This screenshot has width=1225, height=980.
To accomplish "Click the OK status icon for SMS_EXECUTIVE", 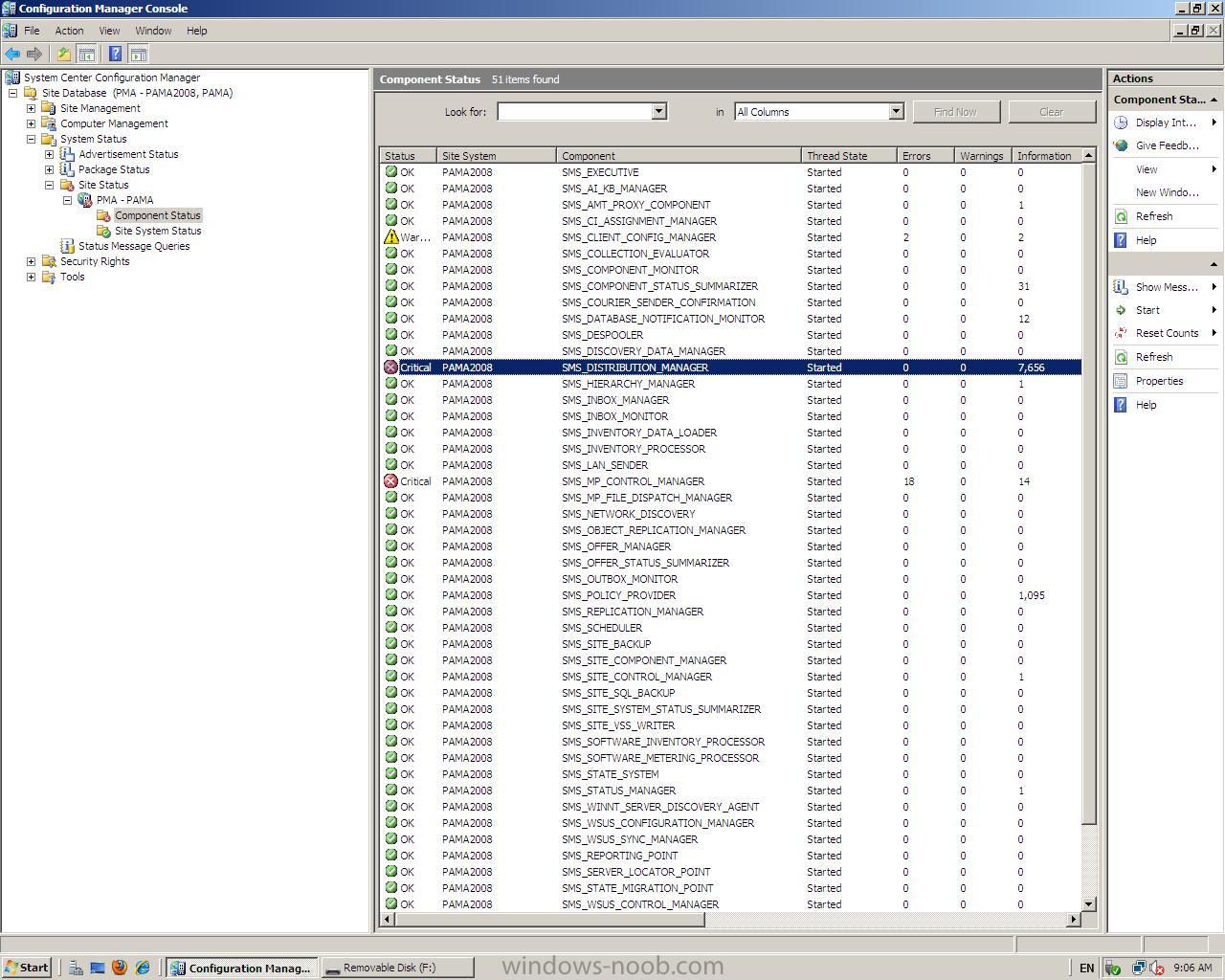I will click(390, 172).
